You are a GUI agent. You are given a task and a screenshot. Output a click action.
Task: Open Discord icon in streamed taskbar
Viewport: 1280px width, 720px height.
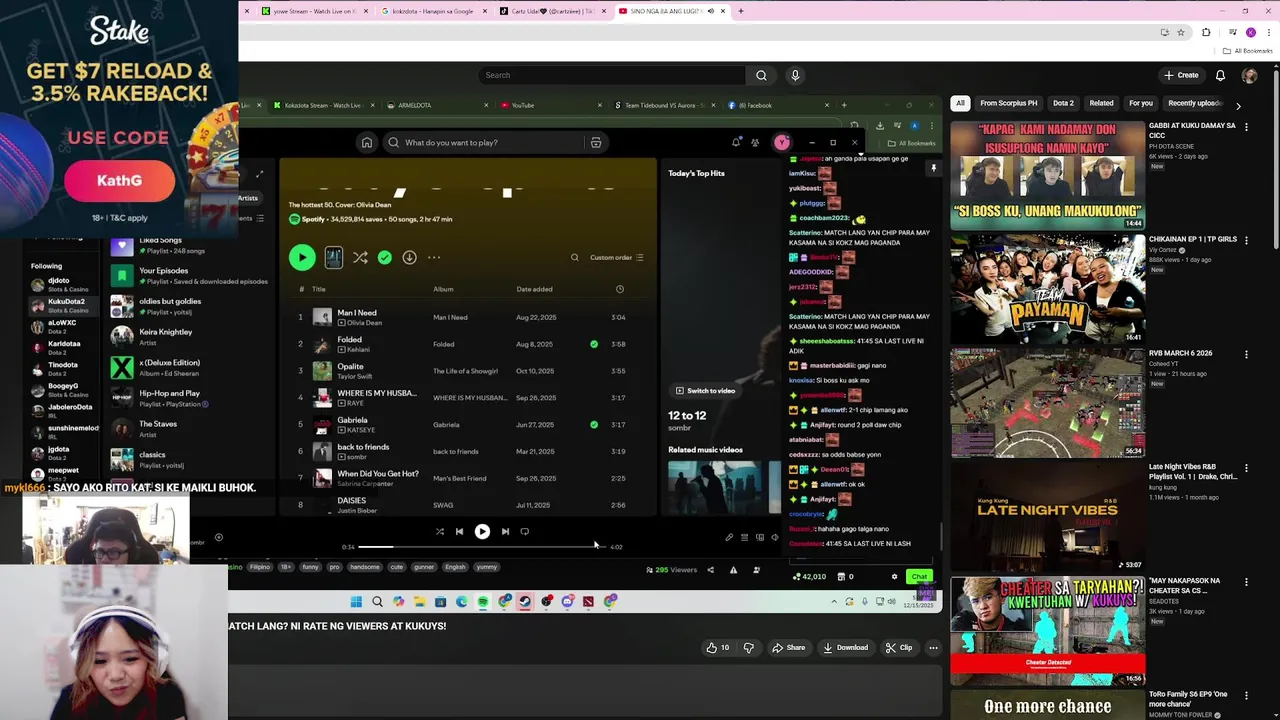[x=567, y=602]
